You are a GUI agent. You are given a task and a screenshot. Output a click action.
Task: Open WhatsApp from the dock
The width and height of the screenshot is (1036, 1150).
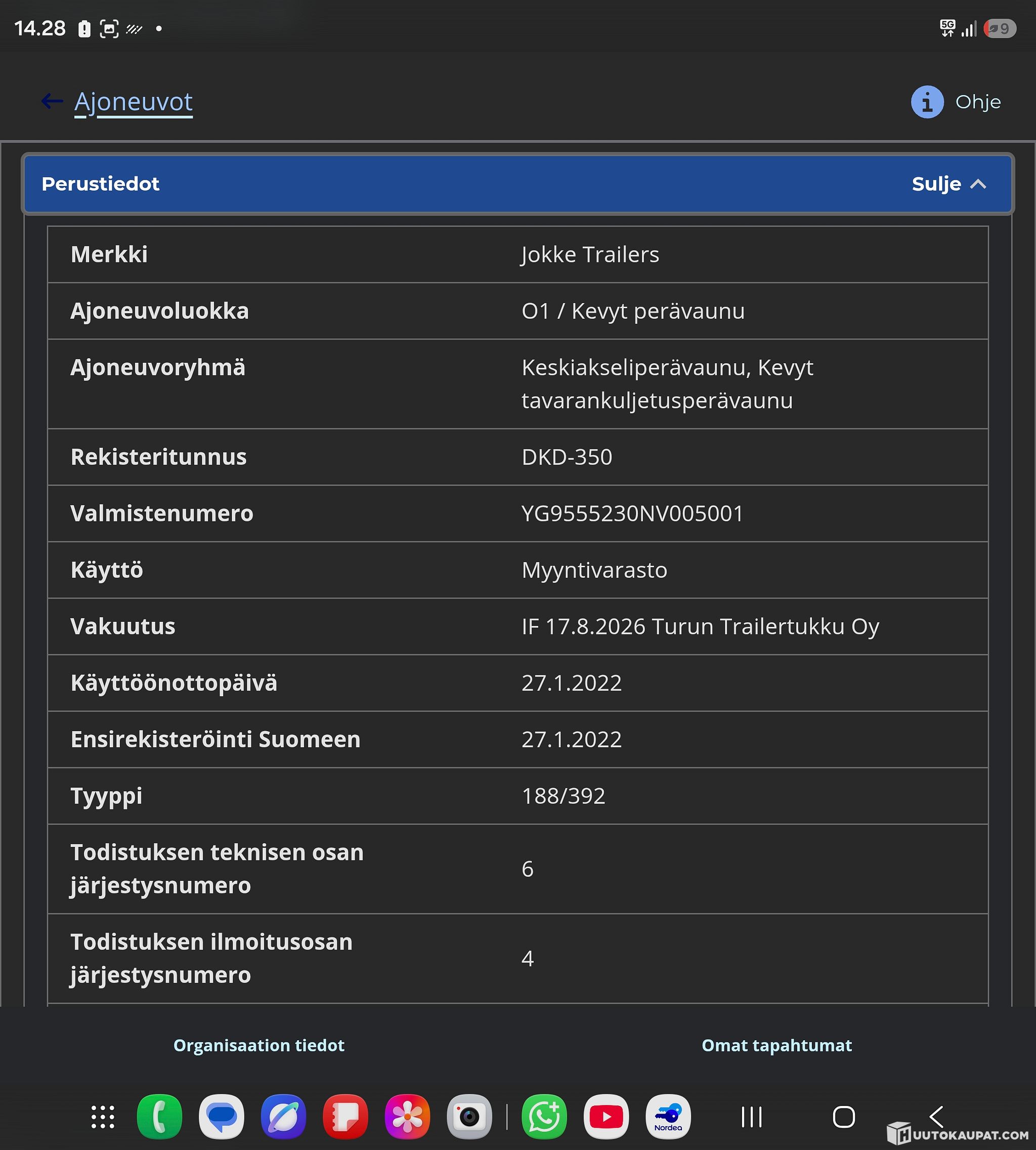point(544,1117)
